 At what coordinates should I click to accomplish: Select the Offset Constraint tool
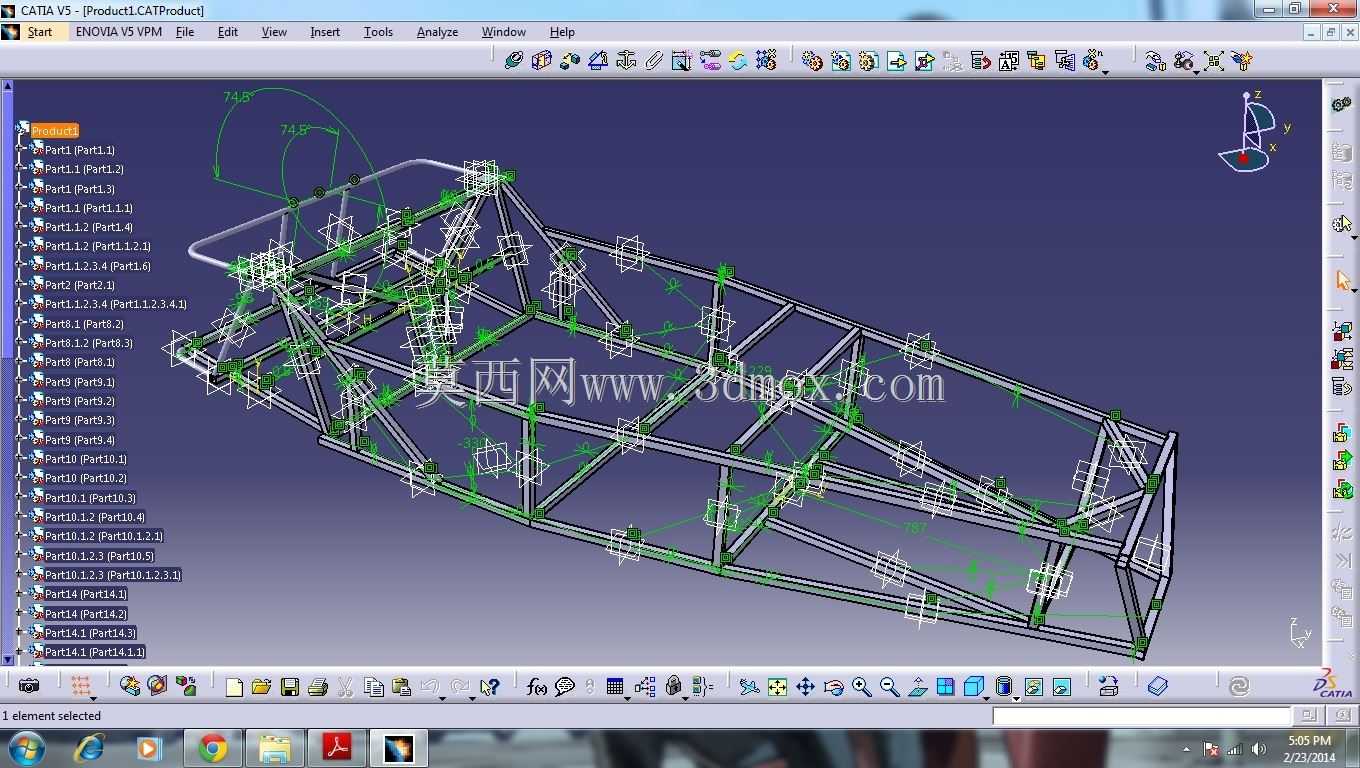pyautogui.click(x=570, y=61)
